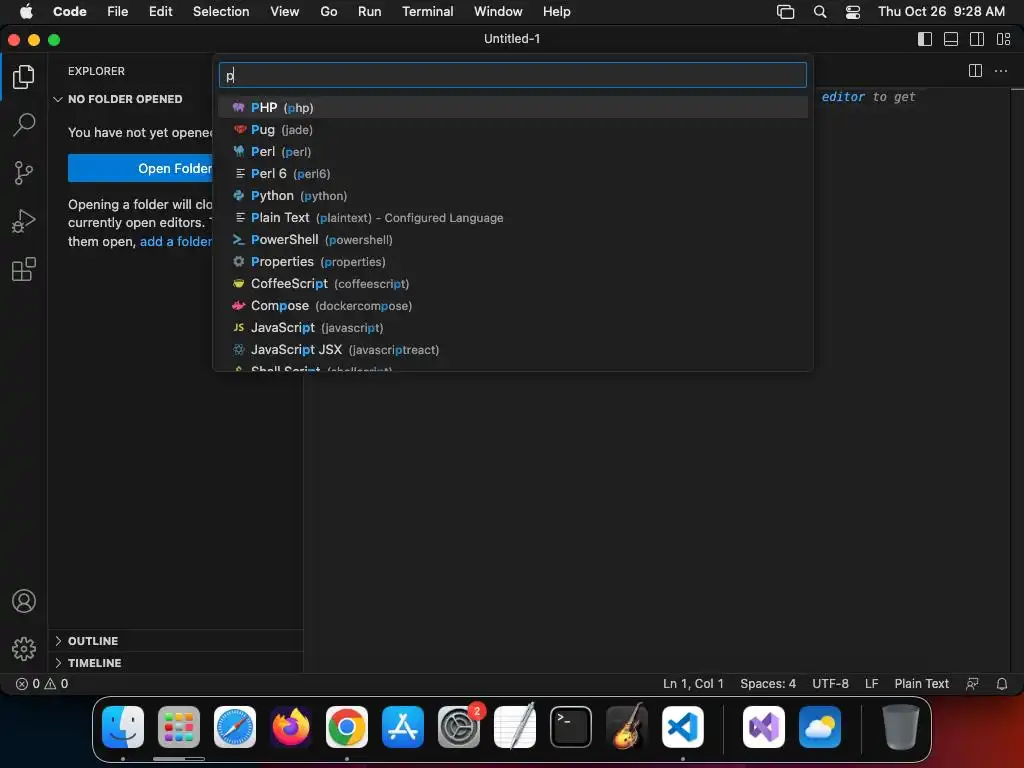Open the Terminal menu
Image resolution: width=1024 pixels, height=768 pixels.
(x=427, y=12)
